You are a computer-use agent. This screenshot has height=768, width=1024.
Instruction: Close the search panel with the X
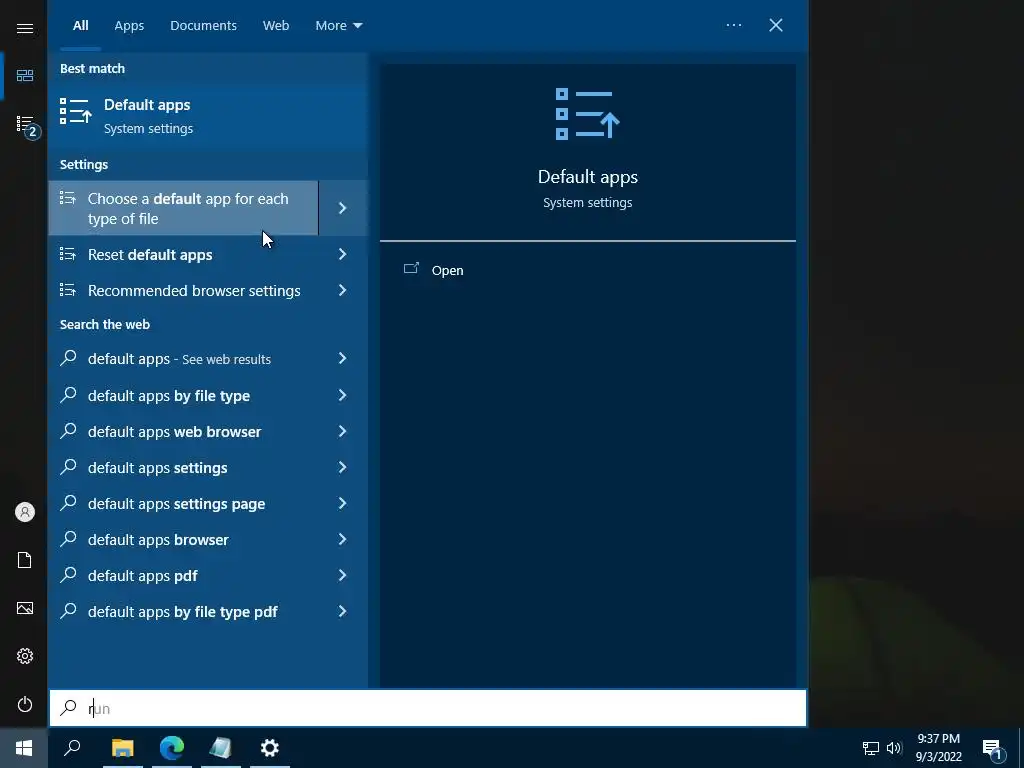tap(775, 25)
